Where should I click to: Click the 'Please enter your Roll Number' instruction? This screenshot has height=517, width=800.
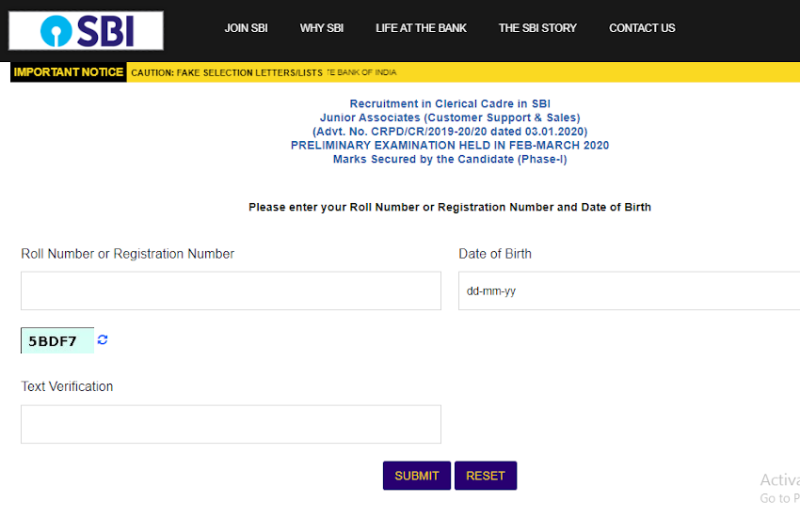pyautogui.click(x=450, y=207)
